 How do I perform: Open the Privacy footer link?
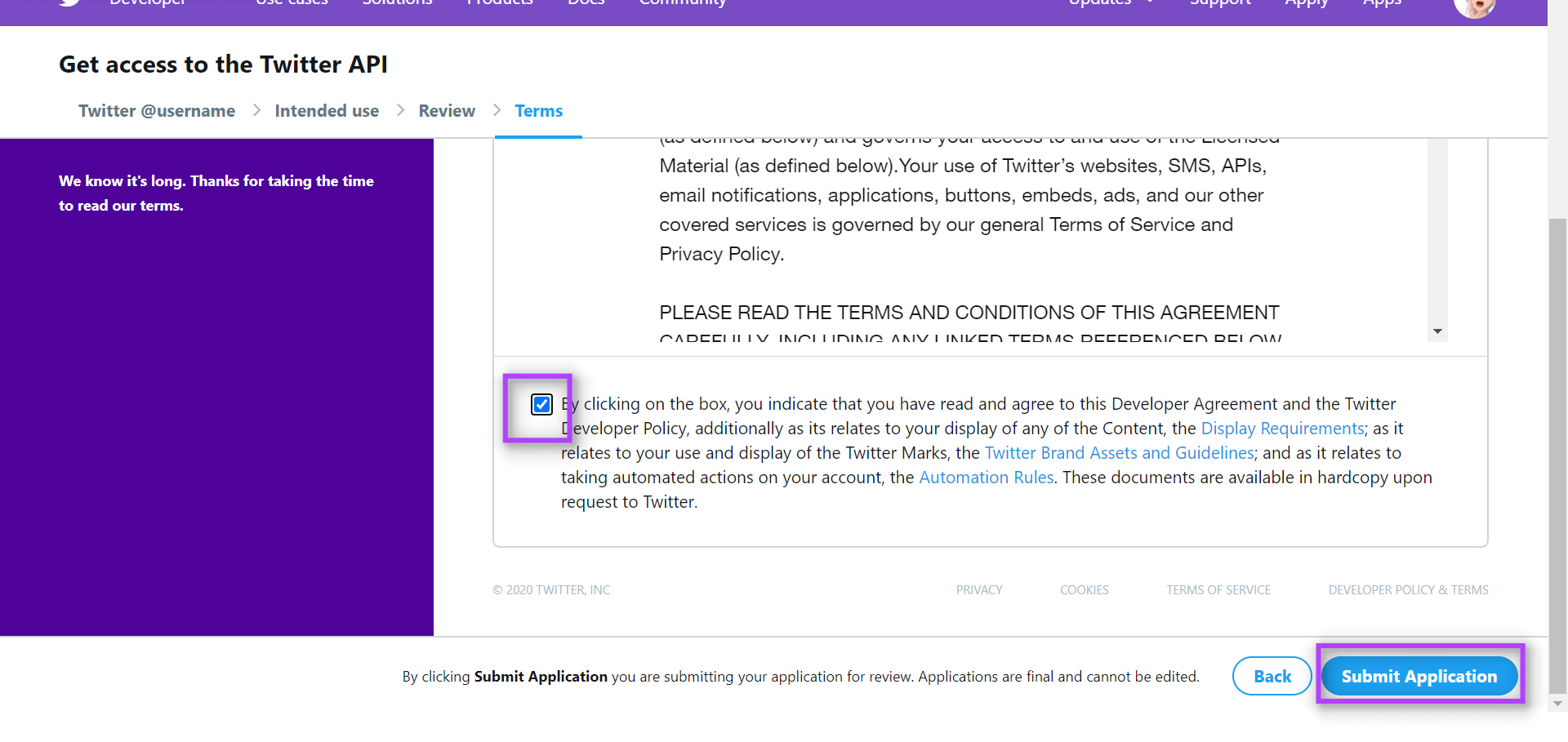click(979, 590)
